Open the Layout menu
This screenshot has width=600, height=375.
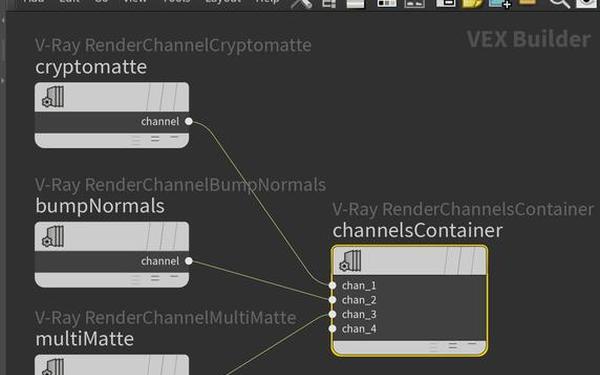(223, 2)
